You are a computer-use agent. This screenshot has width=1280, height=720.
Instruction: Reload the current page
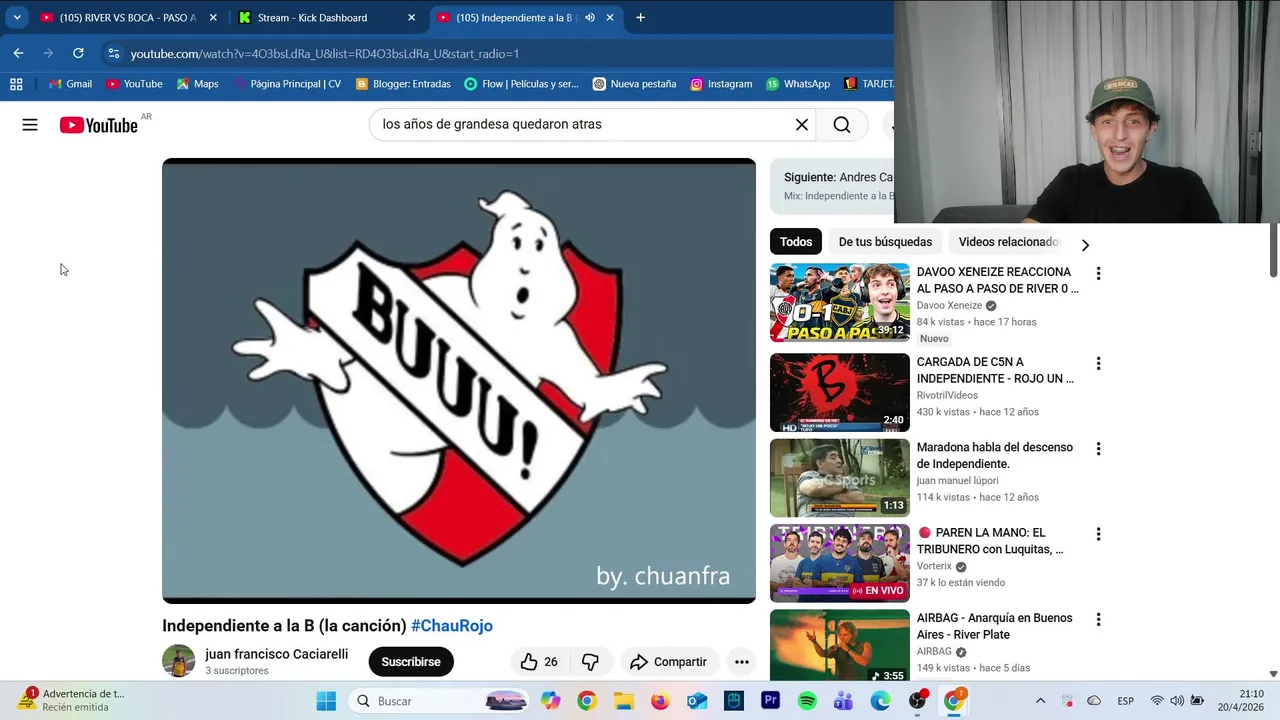[x=78, y=53]
